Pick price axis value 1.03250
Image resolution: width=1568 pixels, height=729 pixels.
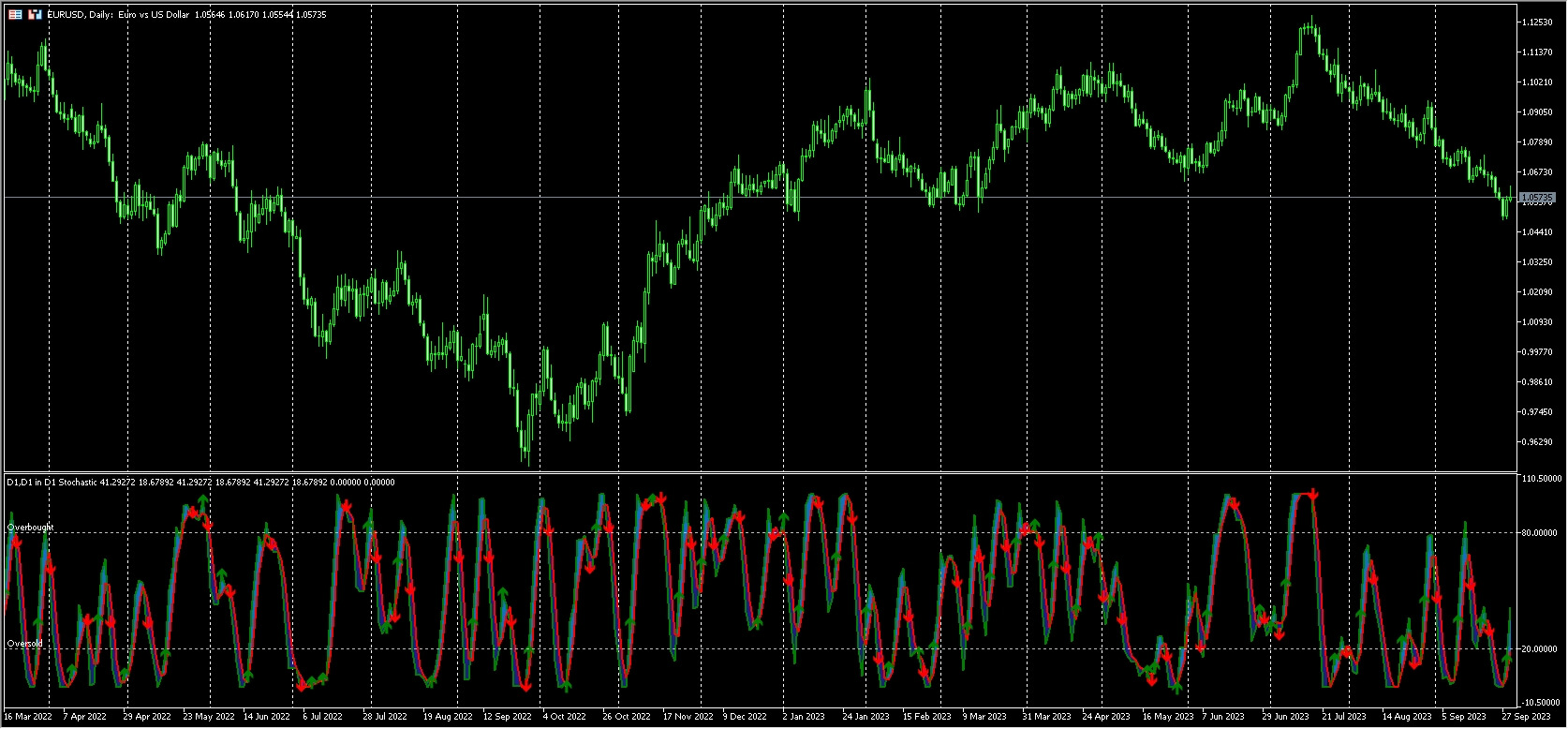click(1537, 261)
